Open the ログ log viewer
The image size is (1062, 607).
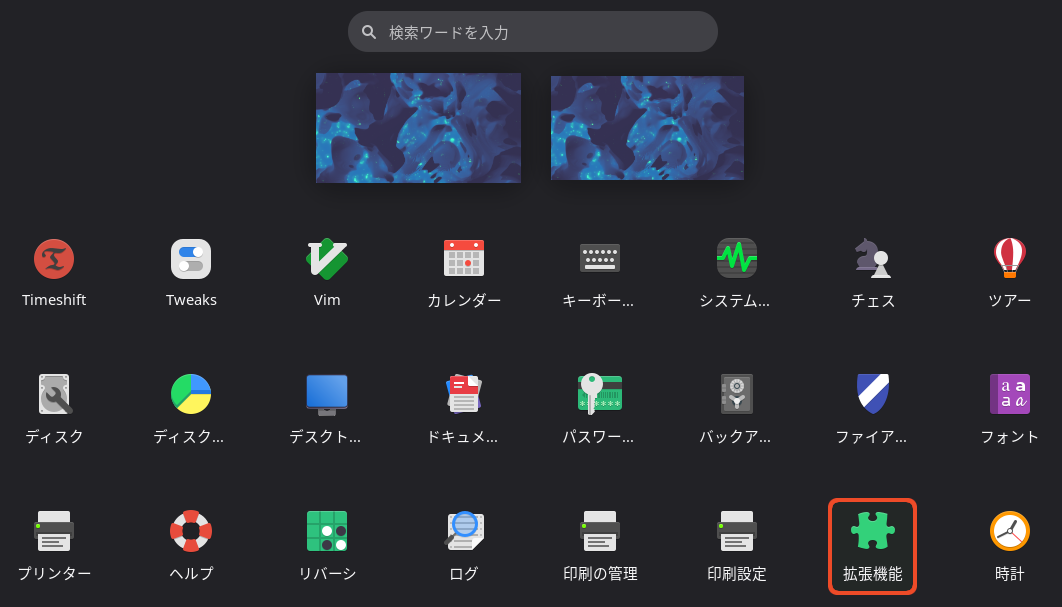(x=464, y=531)
